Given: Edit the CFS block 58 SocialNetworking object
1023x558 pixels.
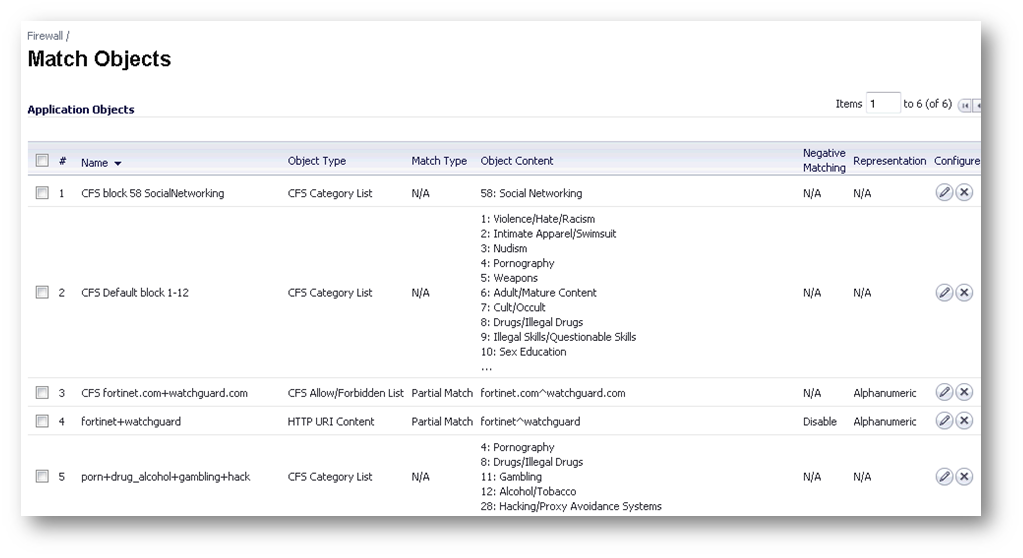Looking at the screenshot, I should 944,193.
